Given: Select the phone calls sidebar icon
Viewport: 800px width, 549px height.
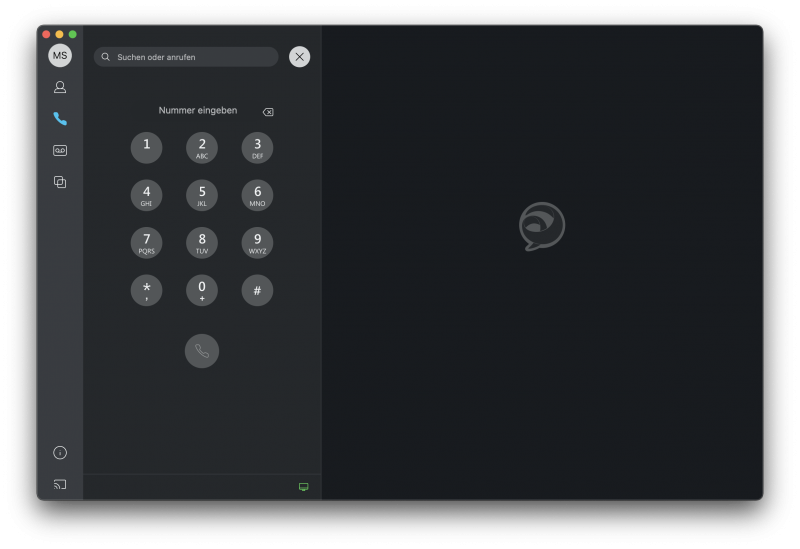Looking at the screenshot, I should tap(60, 119).
